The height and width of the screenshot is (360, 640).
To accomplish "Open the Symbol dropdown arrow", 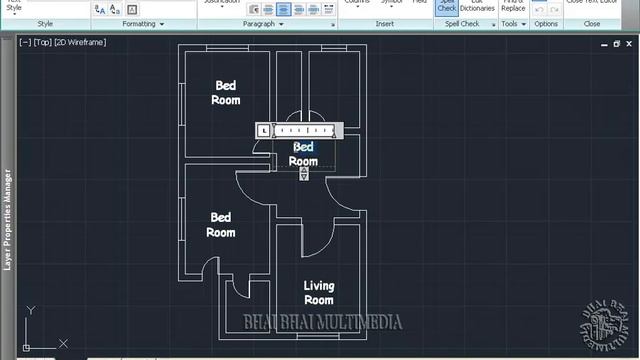I will click(x=391, y=7).
